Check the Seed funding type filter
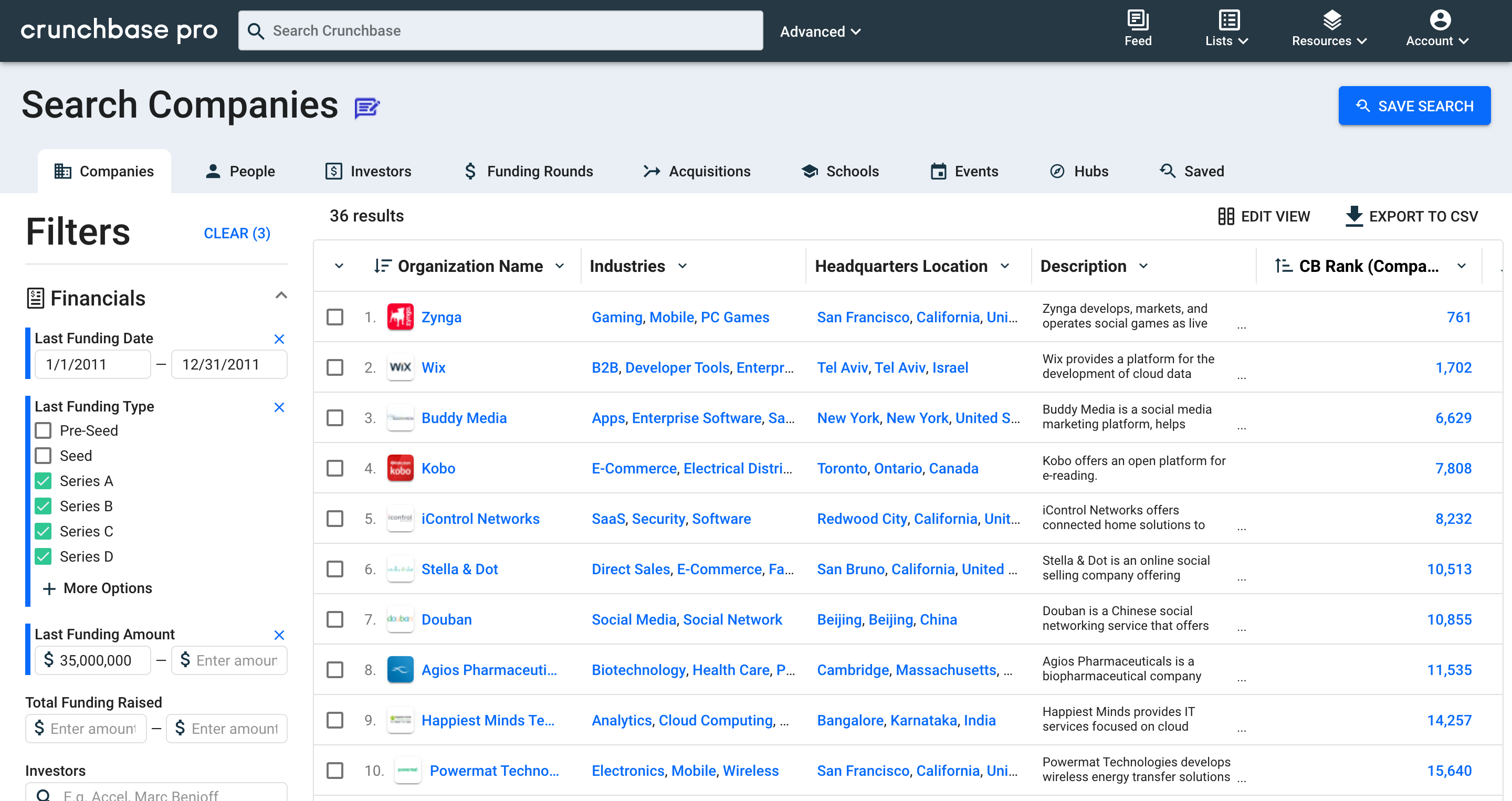Viewport: 1512px width, 801px height. (43, 456)
